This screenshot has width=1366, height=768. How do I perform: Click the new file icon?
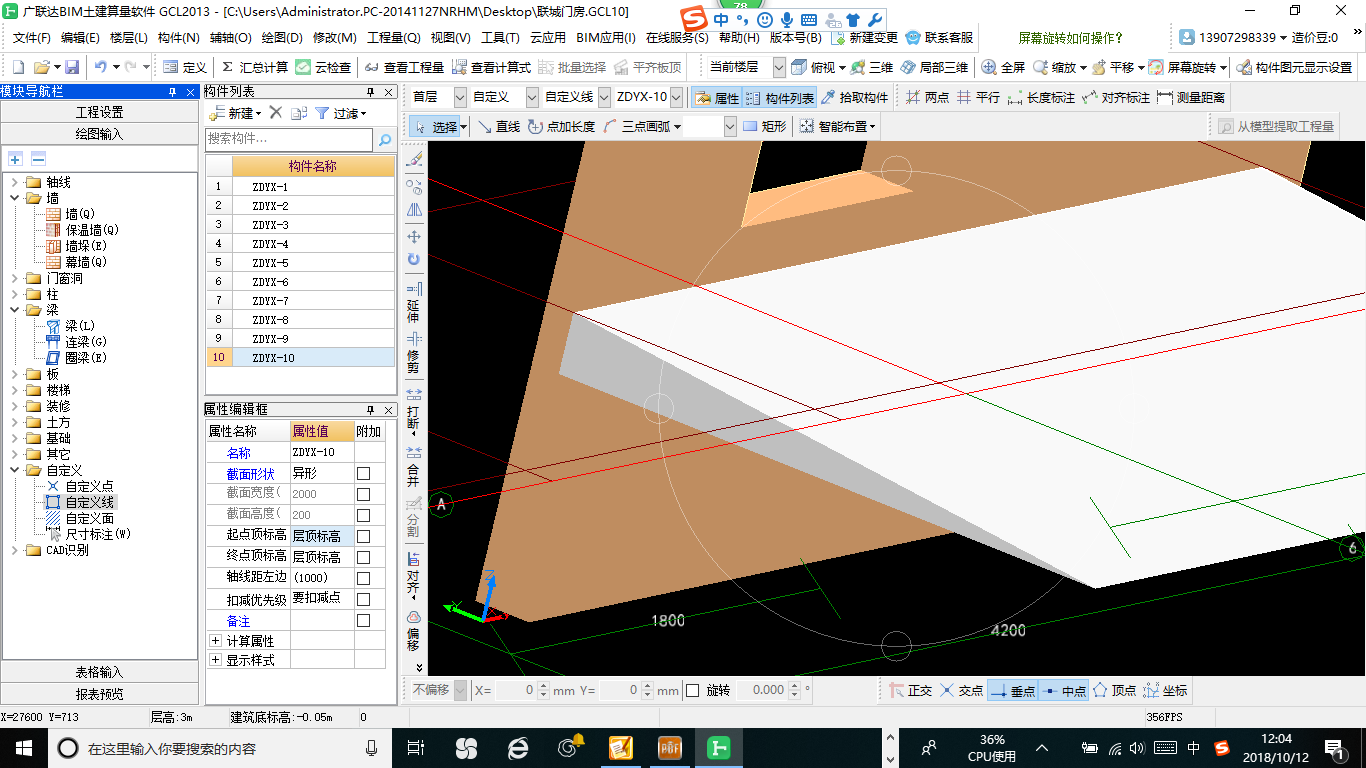18,67
